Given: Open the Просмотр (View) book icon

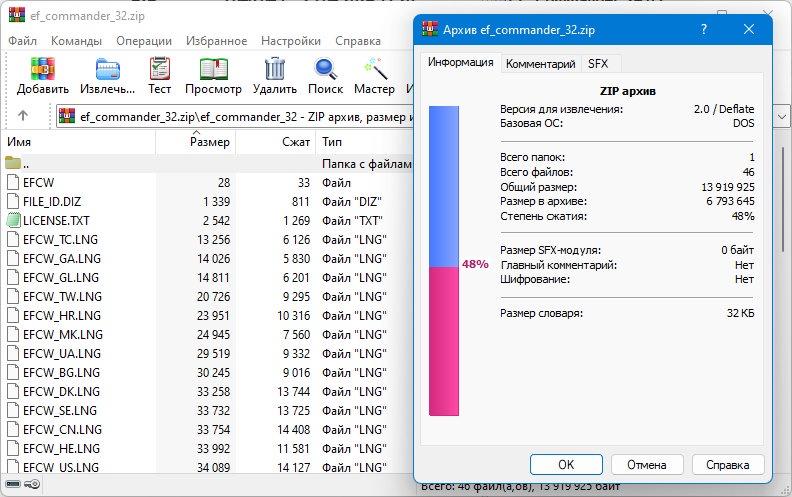Looking at the screenshot, I should tap(213, 69).
